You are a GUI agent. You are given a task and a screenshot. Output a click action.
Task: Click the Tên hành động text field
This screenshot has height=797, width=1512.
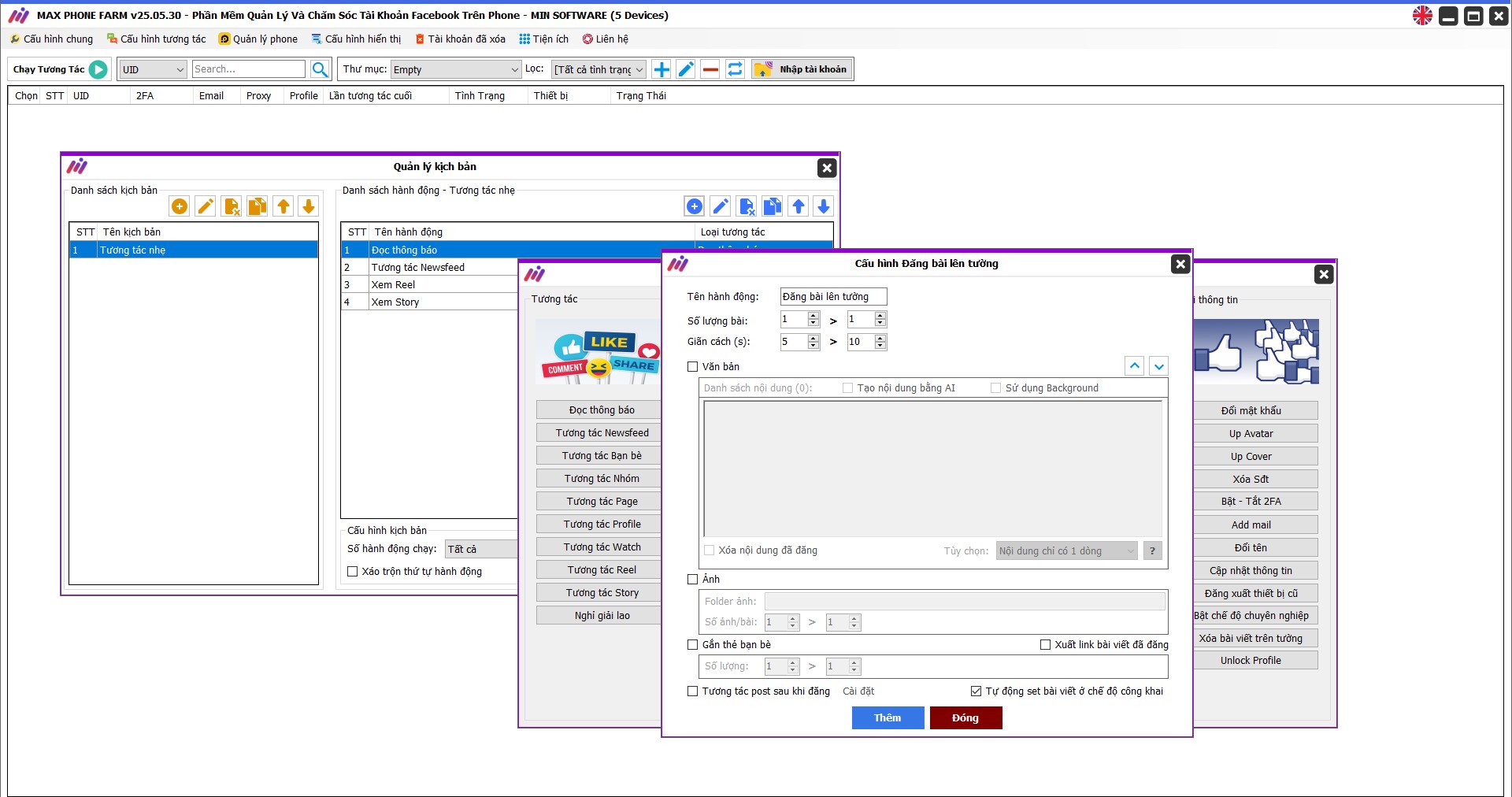pyautogui.click(x=833, y=297)
